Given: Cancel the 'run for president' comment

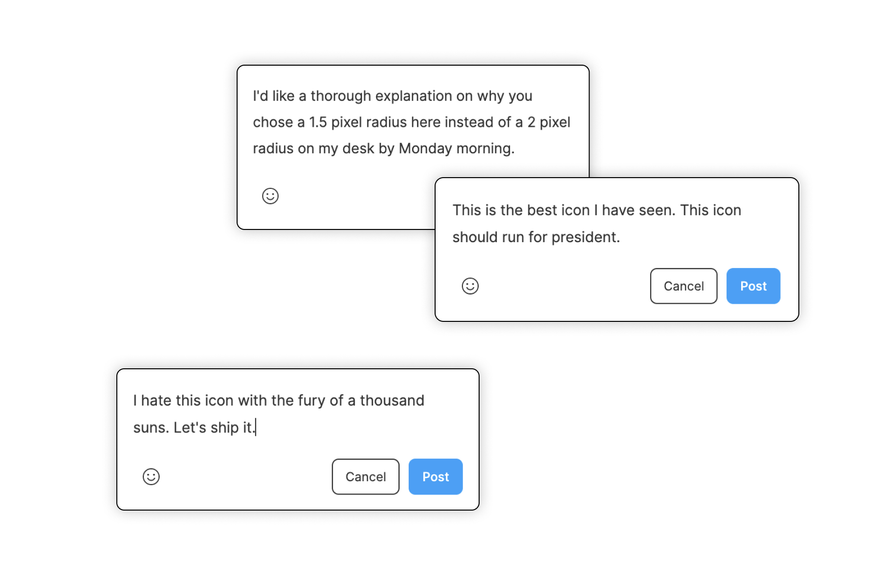Looking at the screenshot, I should [683, 286].
